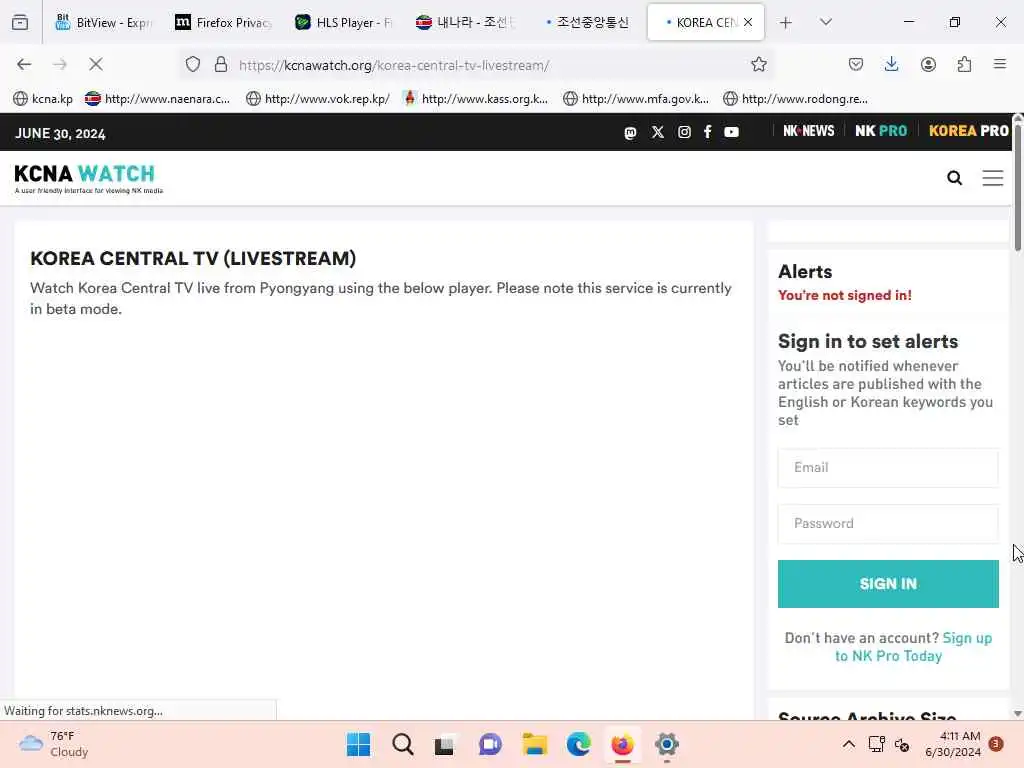List all tabs dropdown arrow

click(x=826, y=22)
